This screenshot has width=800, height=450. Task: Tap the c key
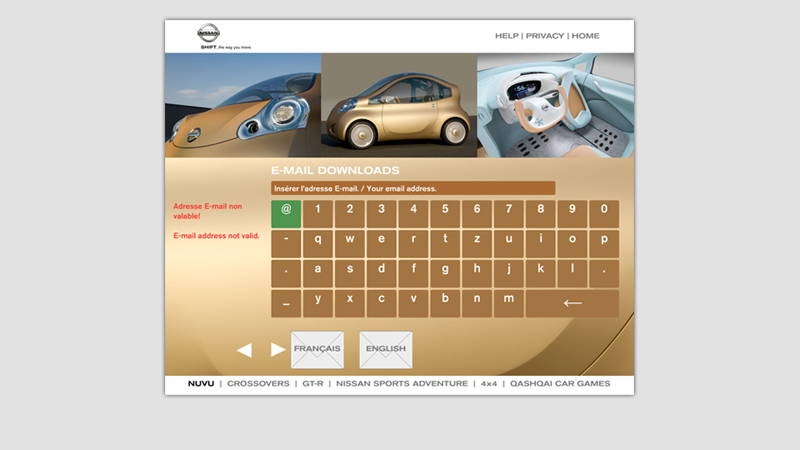[381, 304]
